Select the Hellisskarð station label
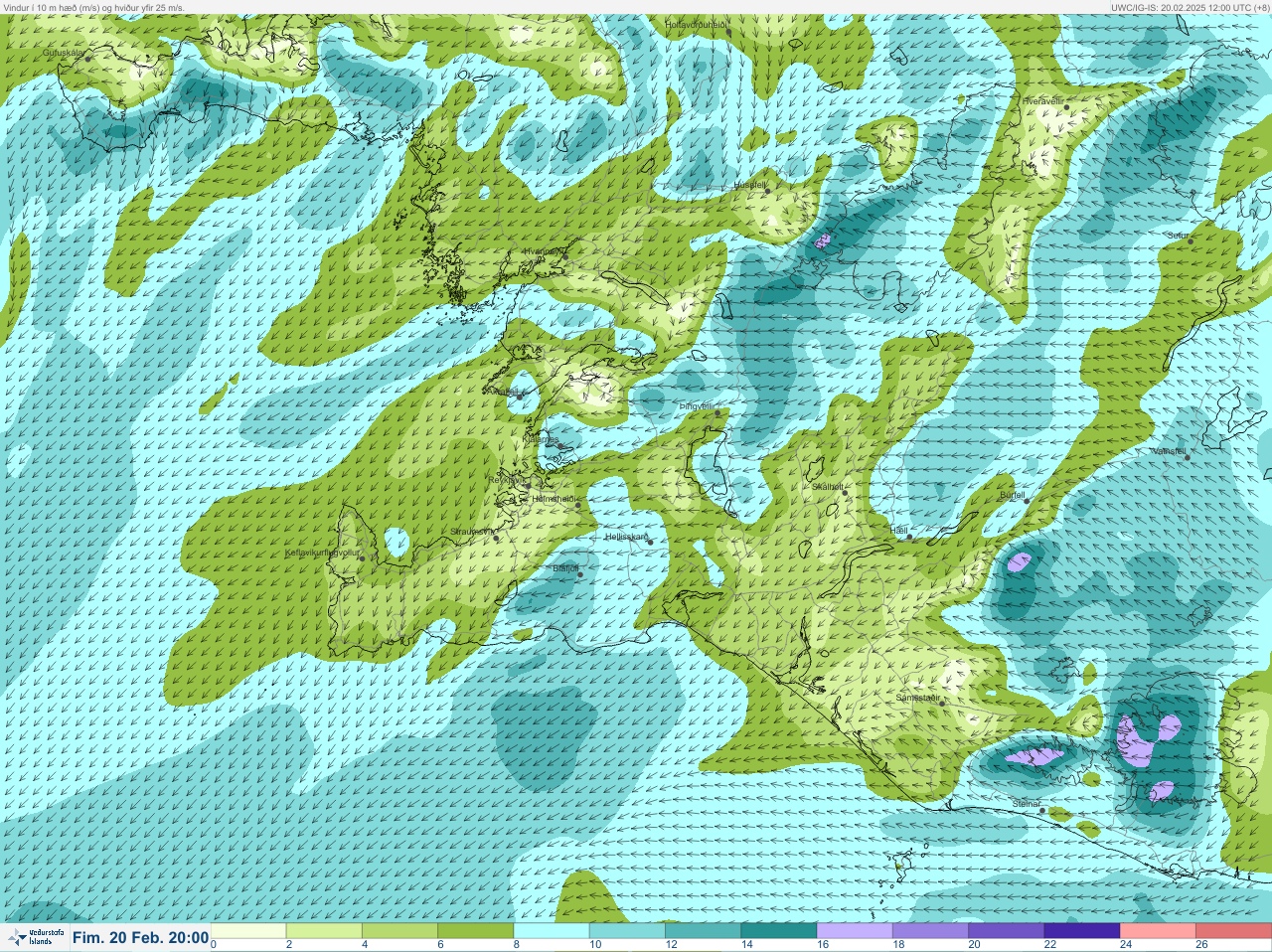Screen dimensions: 1272x952 (x=627, y=537)
